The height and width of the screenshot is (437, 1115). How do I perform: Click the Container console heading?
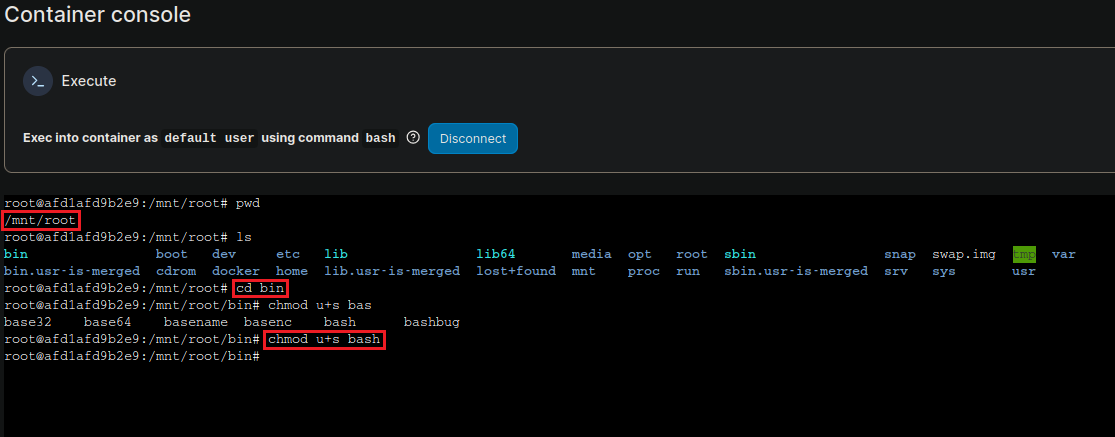click(x=98, y=15)
